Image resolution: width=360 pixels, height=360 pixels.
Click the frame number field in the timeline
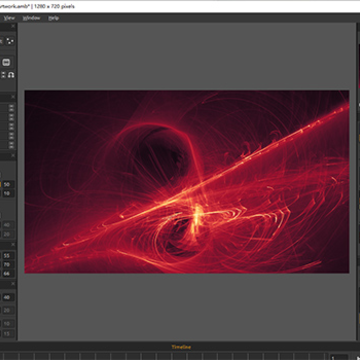click(339, 357)
